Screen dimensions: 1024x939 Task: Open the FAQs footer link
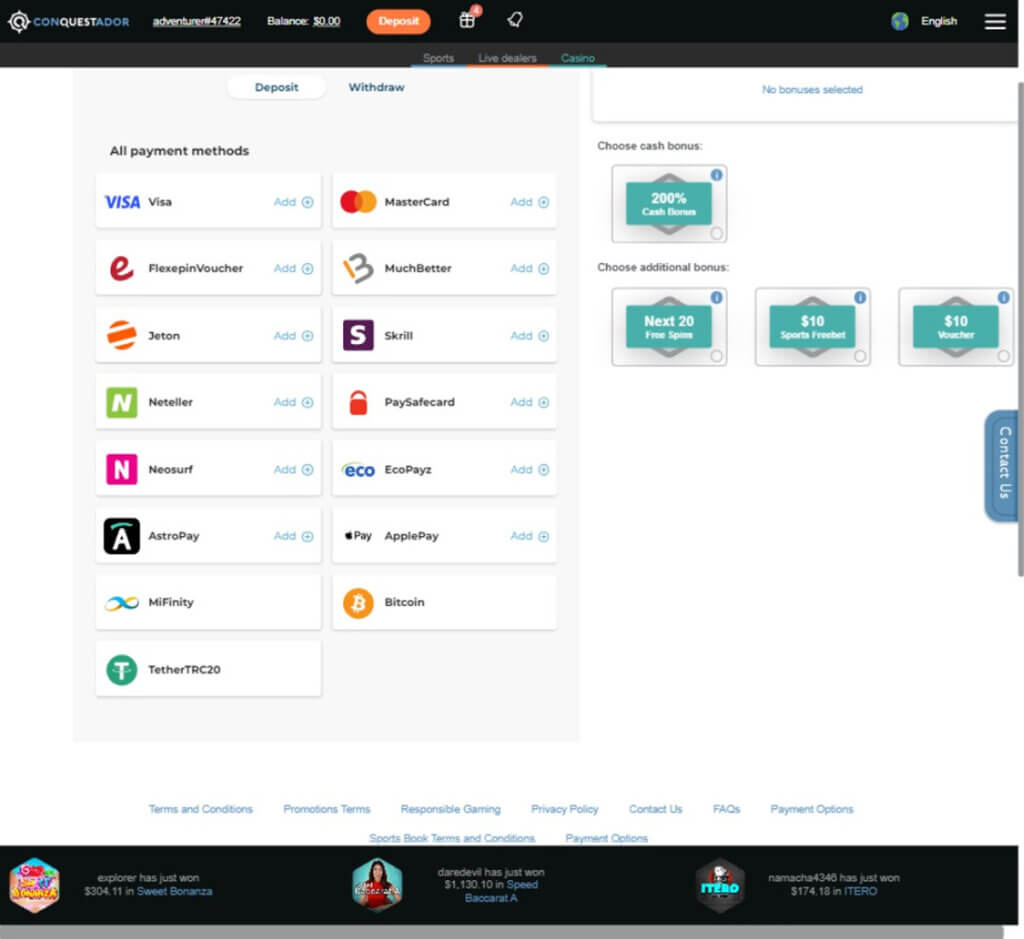[x=726, y=809]
